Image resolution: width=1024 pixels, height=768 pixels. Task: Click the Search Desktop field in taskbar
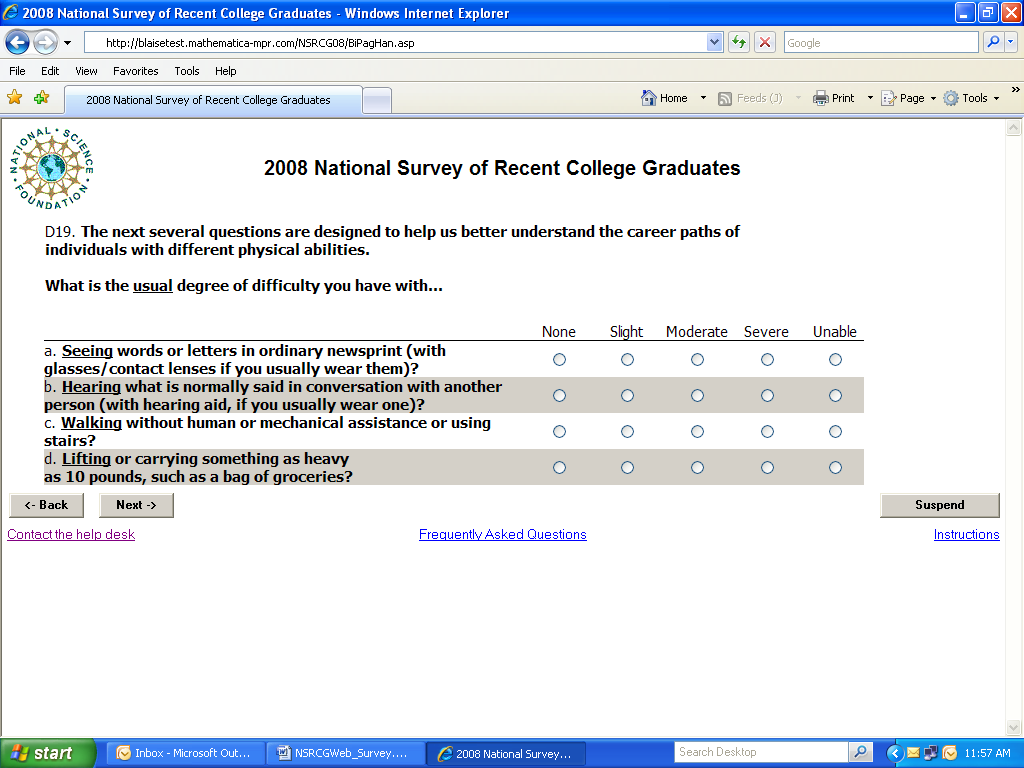coord(760,752)
